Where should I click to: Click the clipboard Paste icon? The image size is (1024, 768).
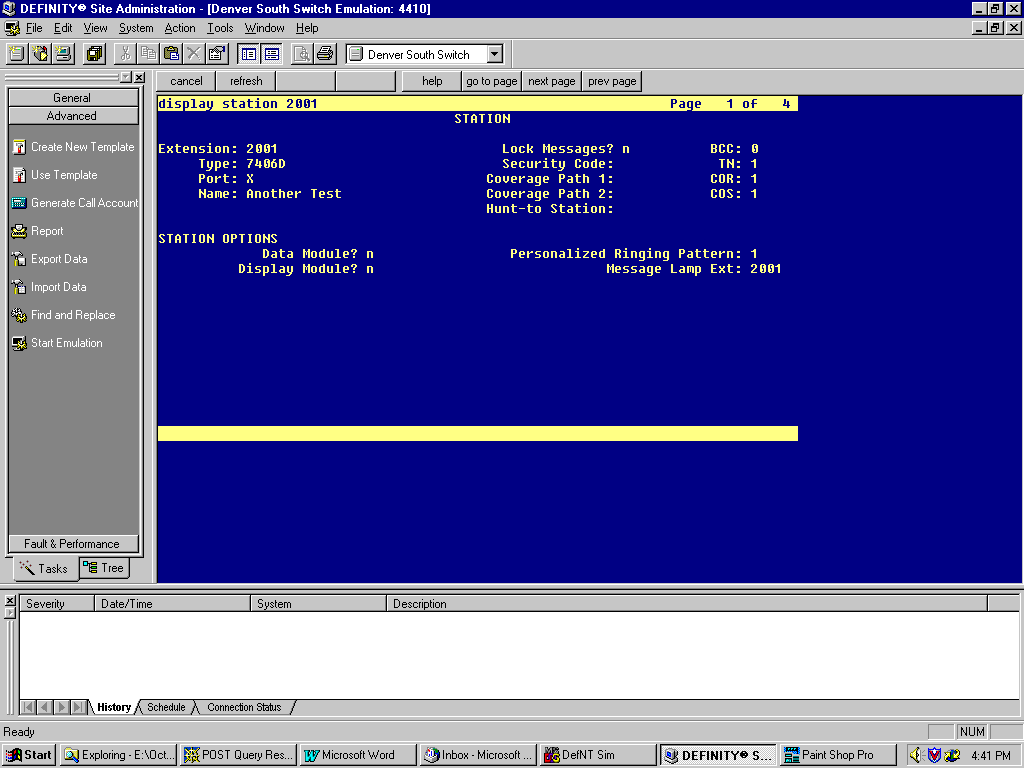point(171,54)
